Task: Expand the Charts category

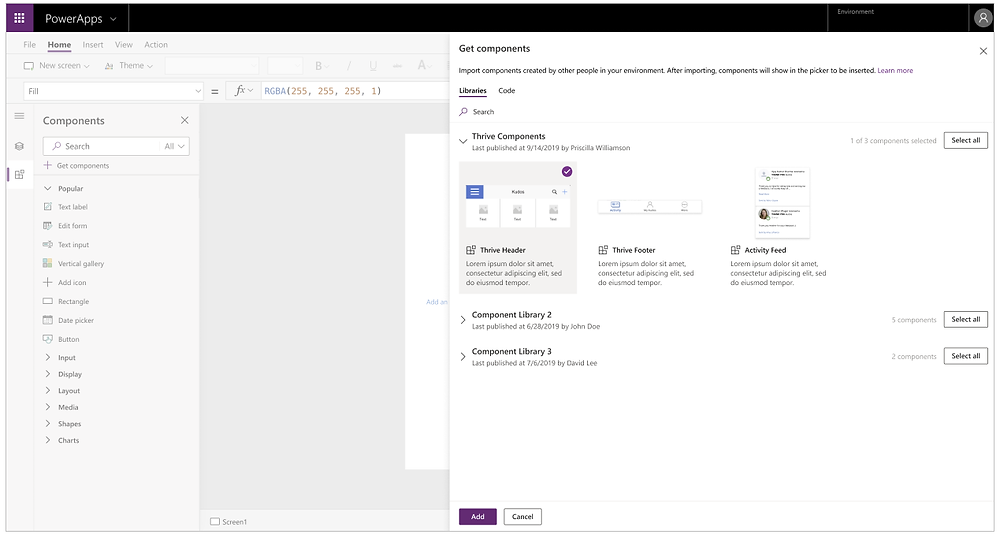Action: tap(47, 440)
